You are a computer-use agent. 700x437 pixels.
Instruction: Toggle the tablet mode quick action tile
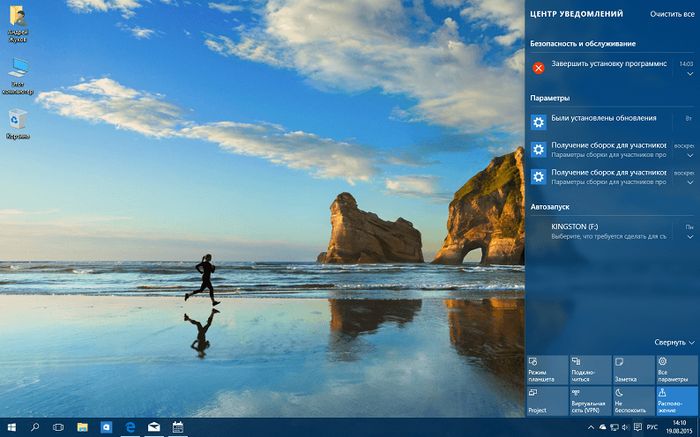(546, 369)
